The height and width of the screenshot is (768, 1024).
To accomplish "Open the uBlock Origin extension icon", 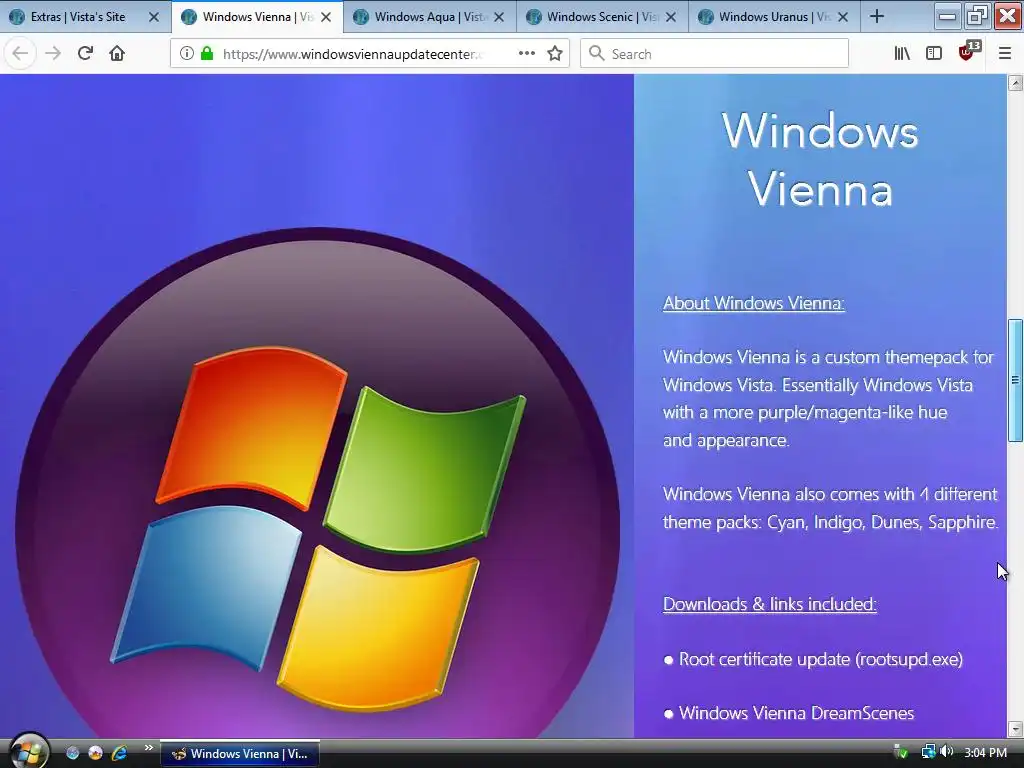I will (968, 52).
